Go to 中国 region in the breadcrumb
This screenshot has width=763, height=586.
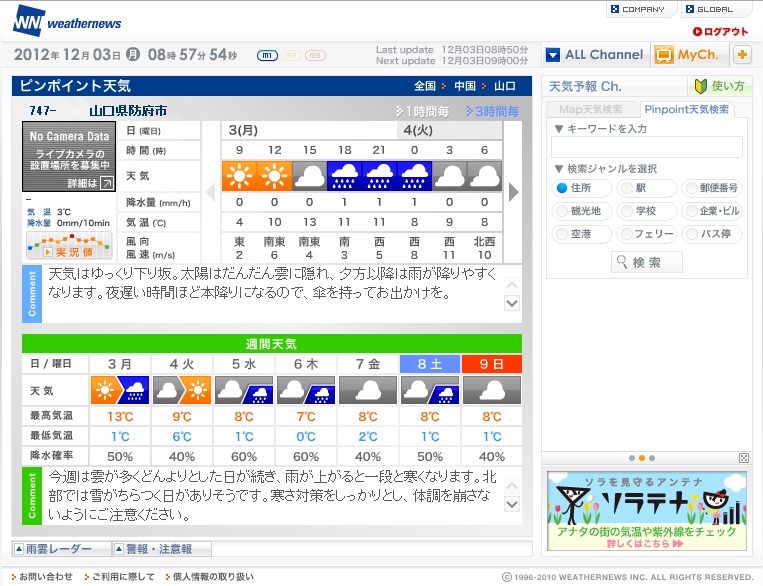[465, 86]
